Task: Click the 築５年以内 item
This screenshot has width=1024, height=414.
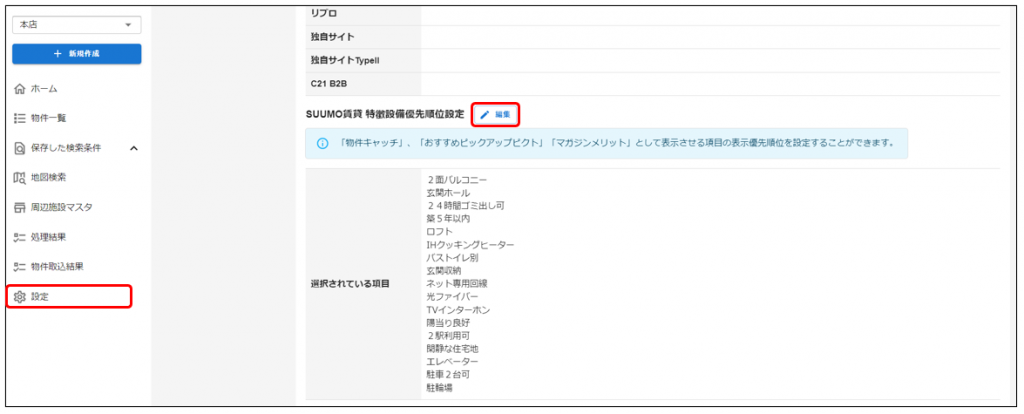Action: click(x=447, y=219)
